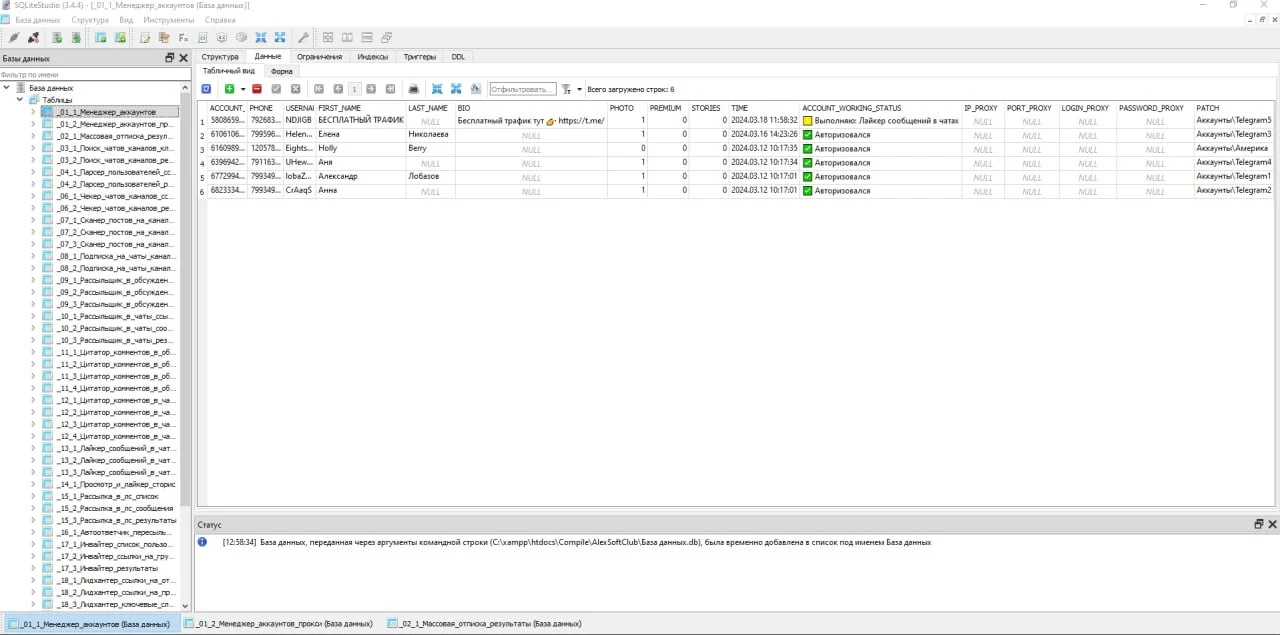Select the _17_2_Инвайтер_ссылки_на_гру table

[116, 556]
